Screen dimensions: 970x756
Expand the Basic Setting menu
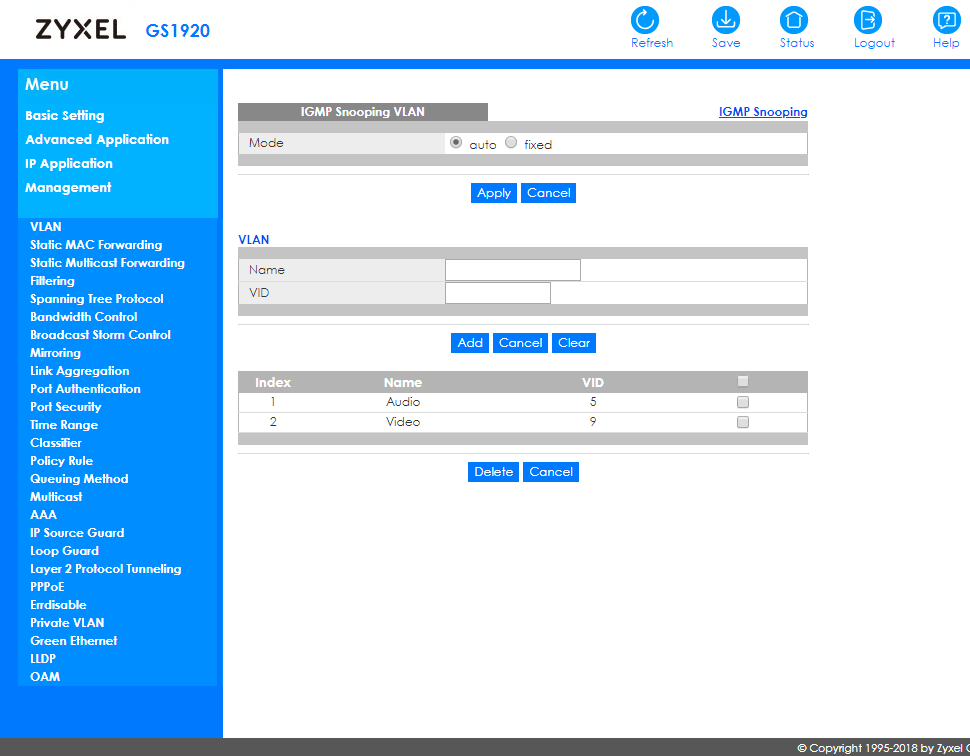65,116
